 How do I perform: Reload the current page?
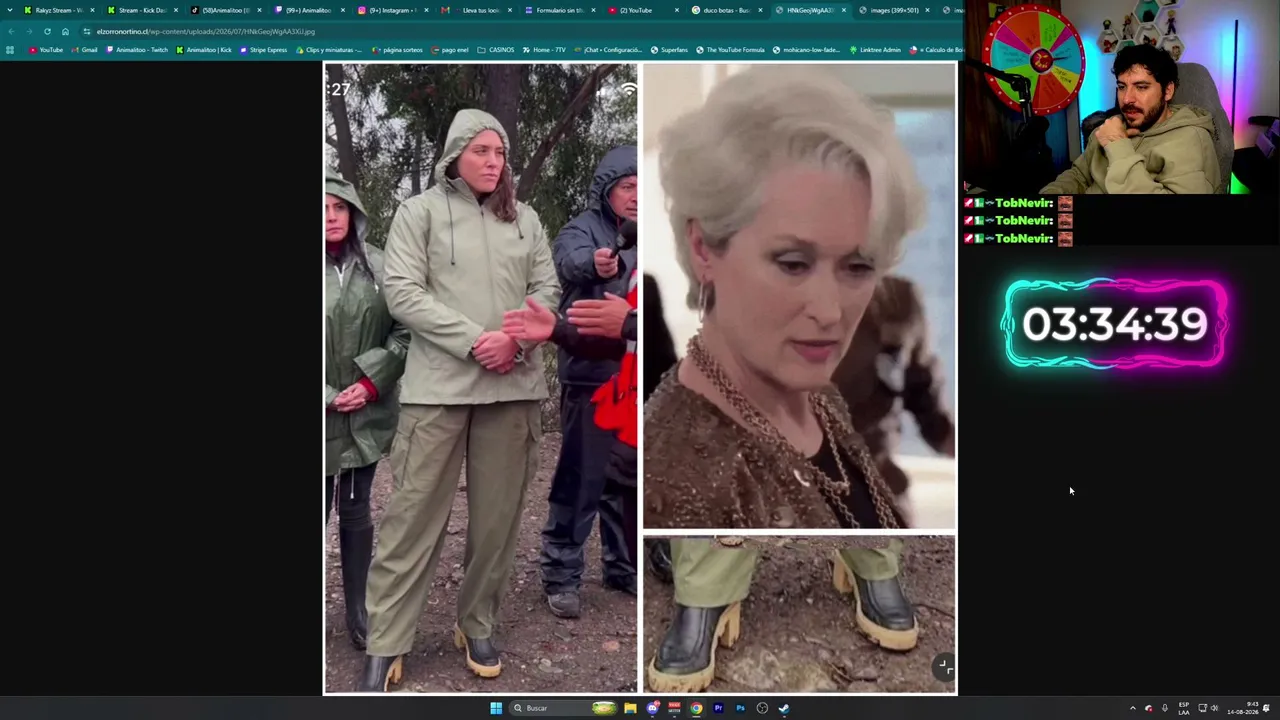[47, 31]
